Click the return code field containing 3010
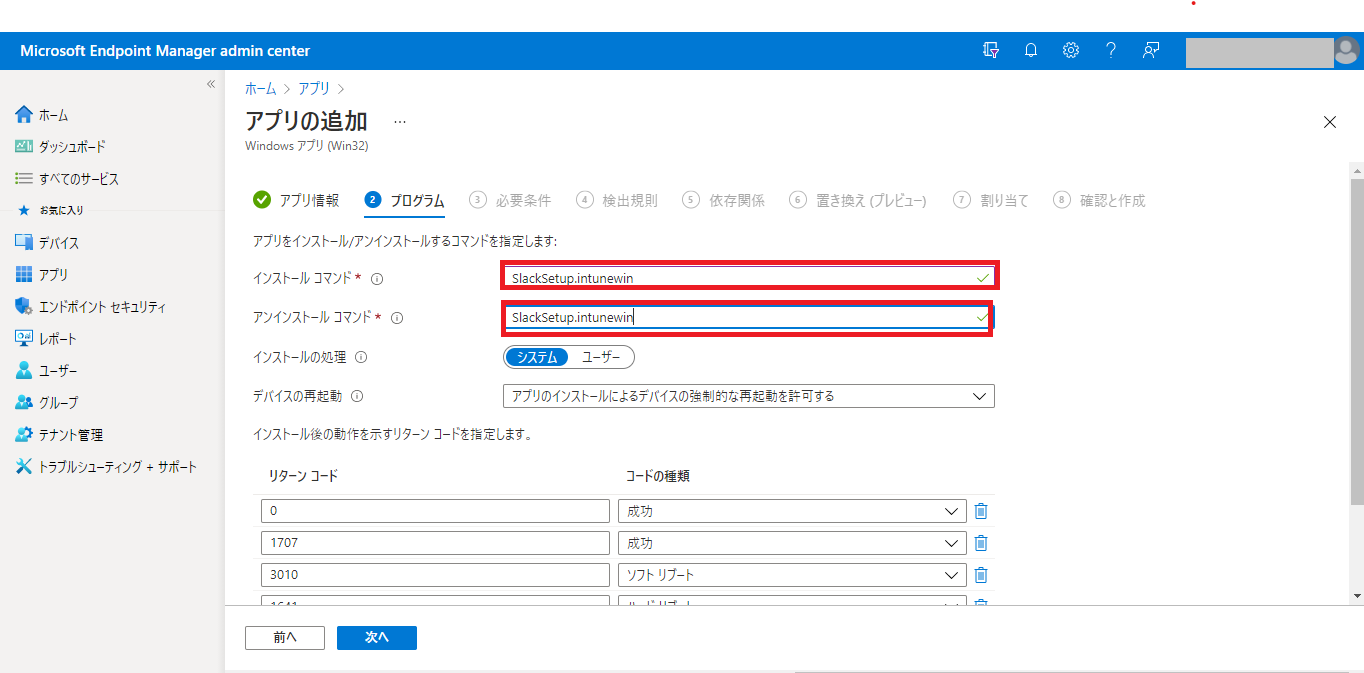Screen dimensions: 1364x673 coord(435,575)
